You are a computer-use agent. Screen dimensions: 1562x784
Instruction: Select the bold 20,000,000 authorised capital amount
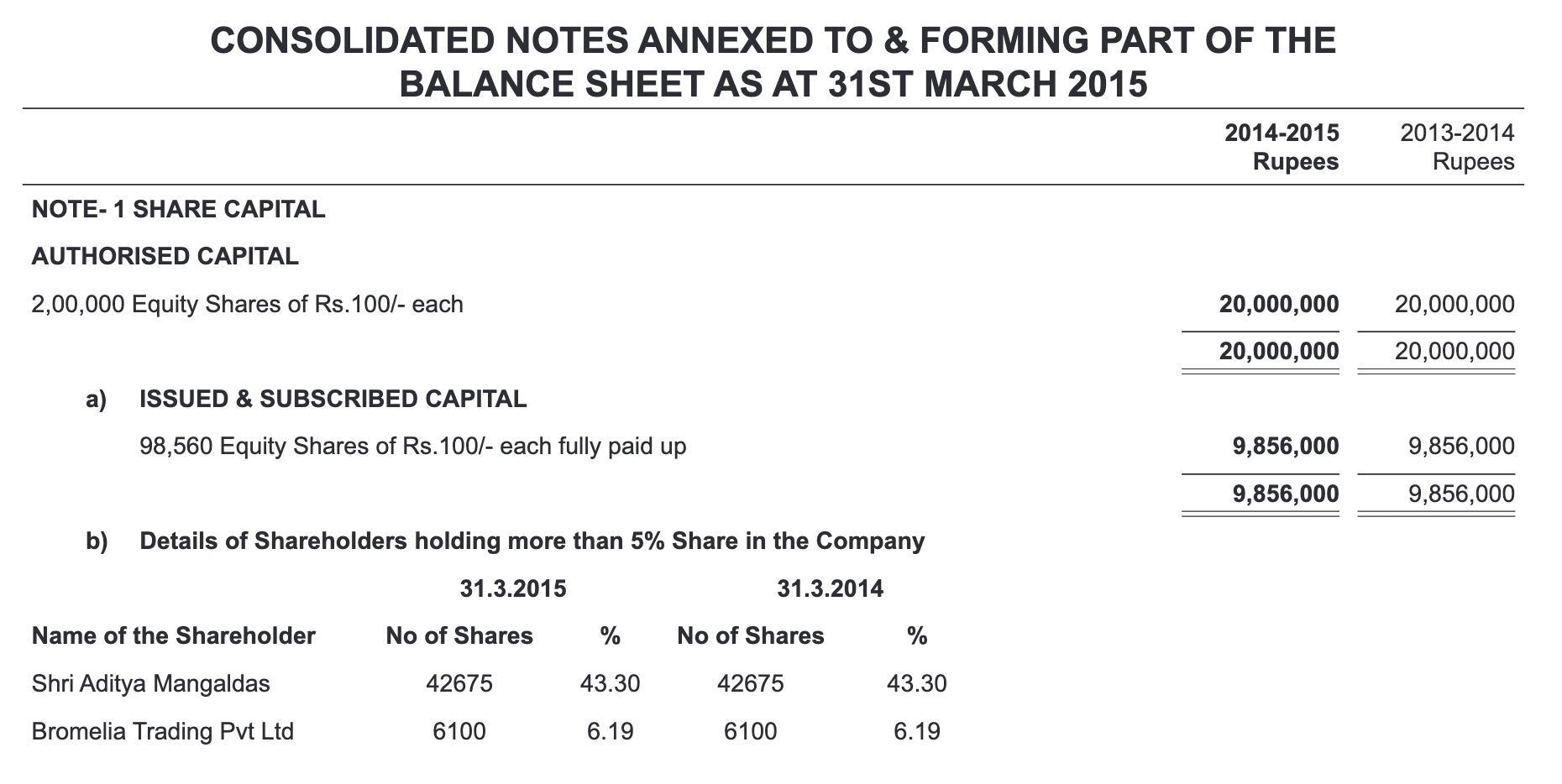pos(1279,304)
